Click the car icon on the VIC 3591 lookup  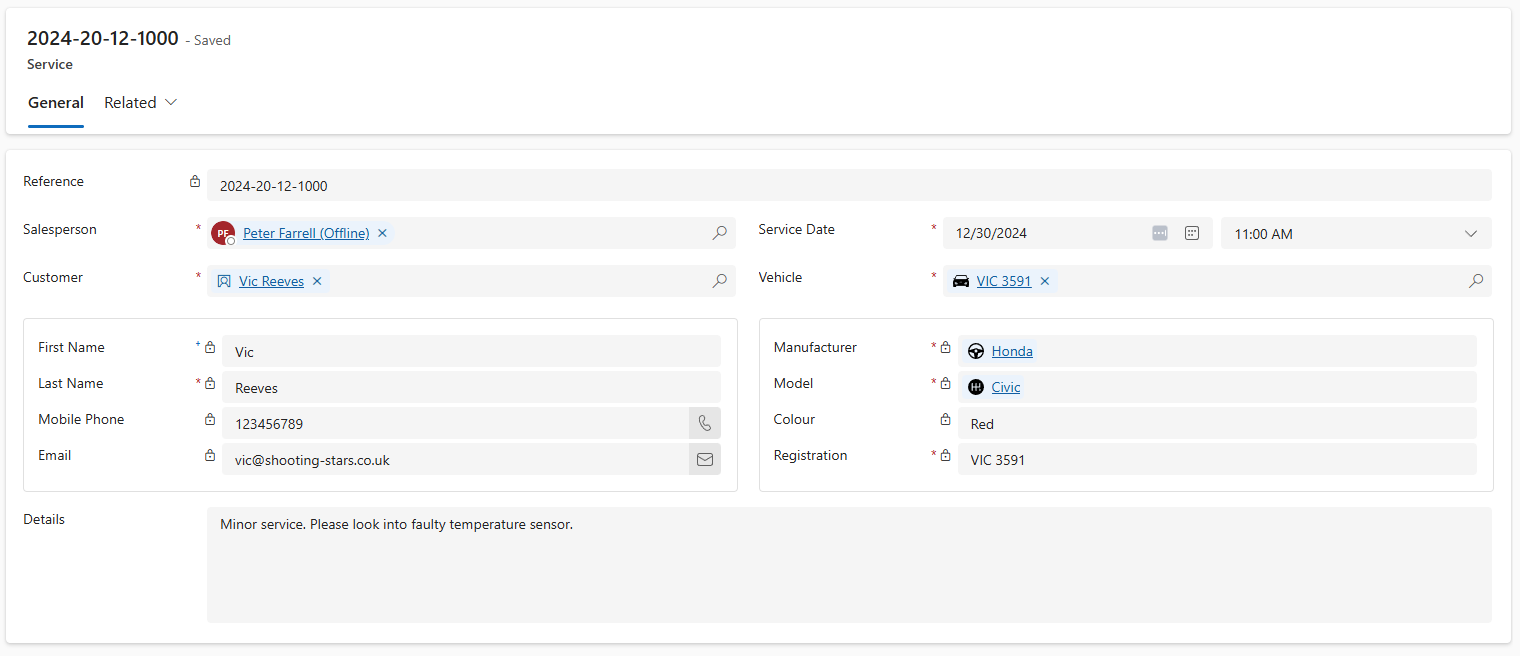[x=961, y=281]
